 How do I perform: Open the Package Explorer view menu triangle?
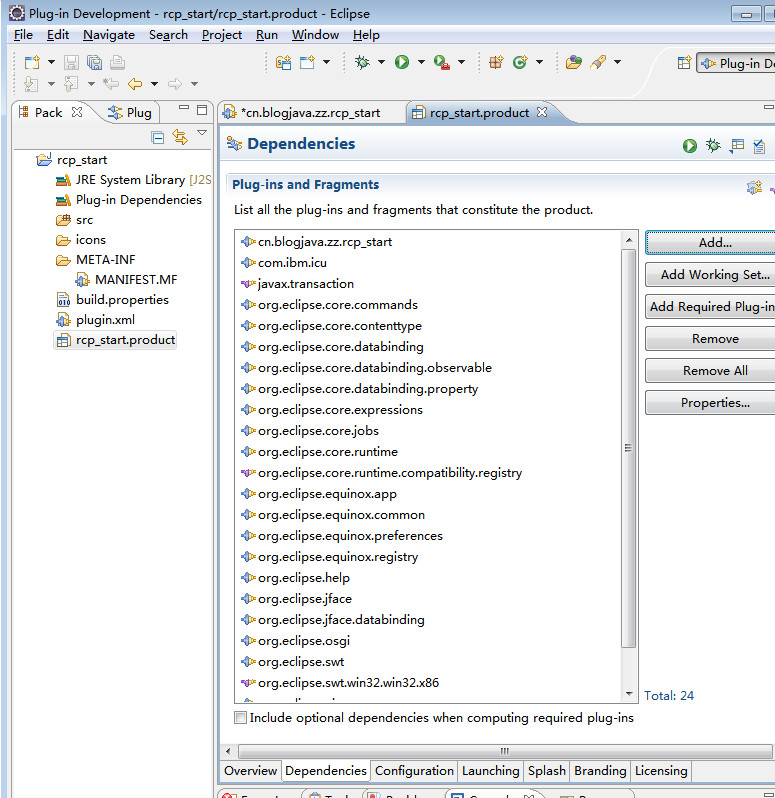click(202, 132)
